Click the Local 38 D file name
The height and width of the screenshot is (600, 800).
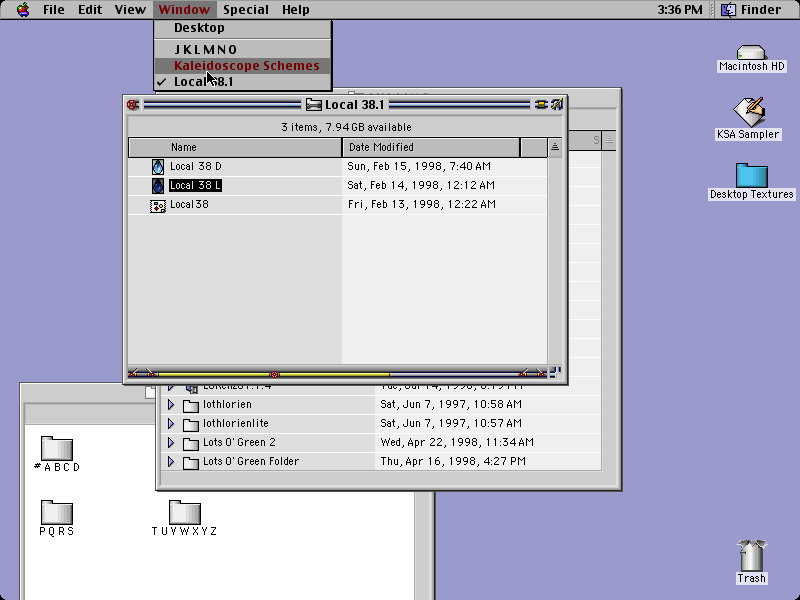(196, 166)
